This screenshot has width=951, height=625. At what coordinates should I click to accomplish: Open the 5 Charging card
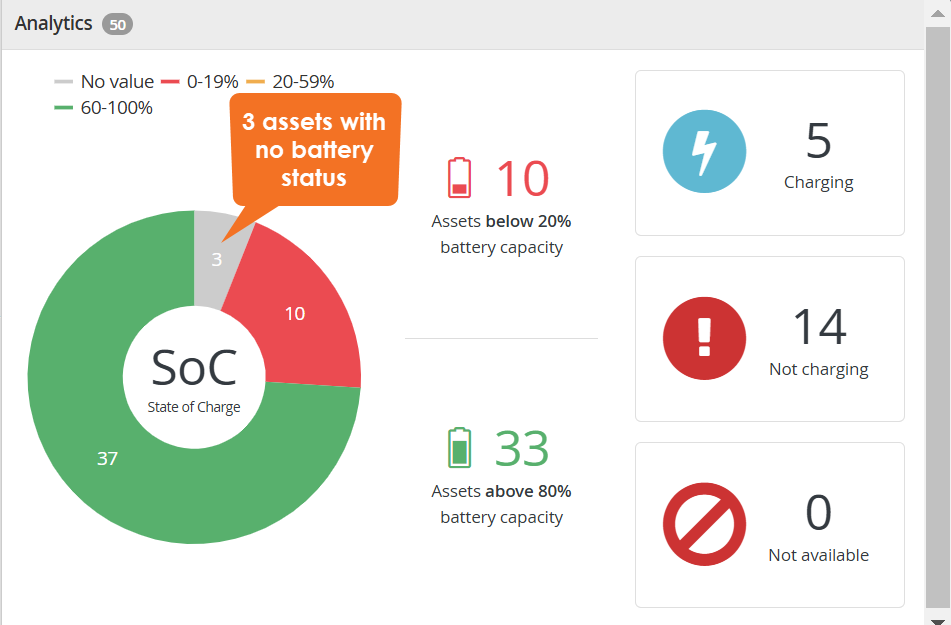(x=770, y=153)
